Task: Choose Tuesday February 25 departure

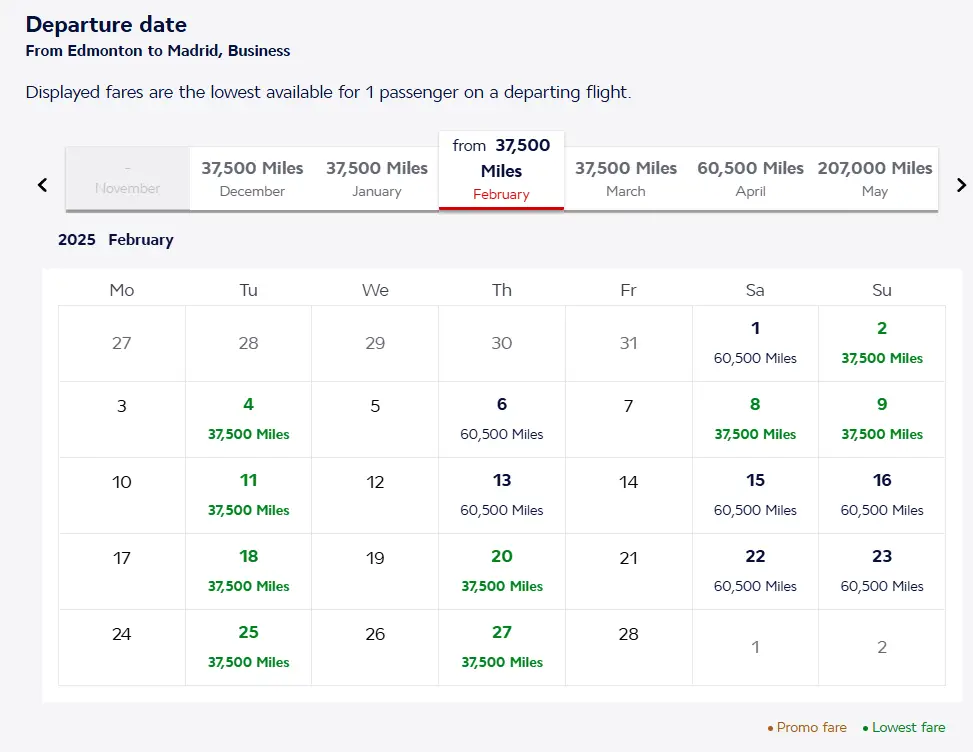Action: pos(248,647)
